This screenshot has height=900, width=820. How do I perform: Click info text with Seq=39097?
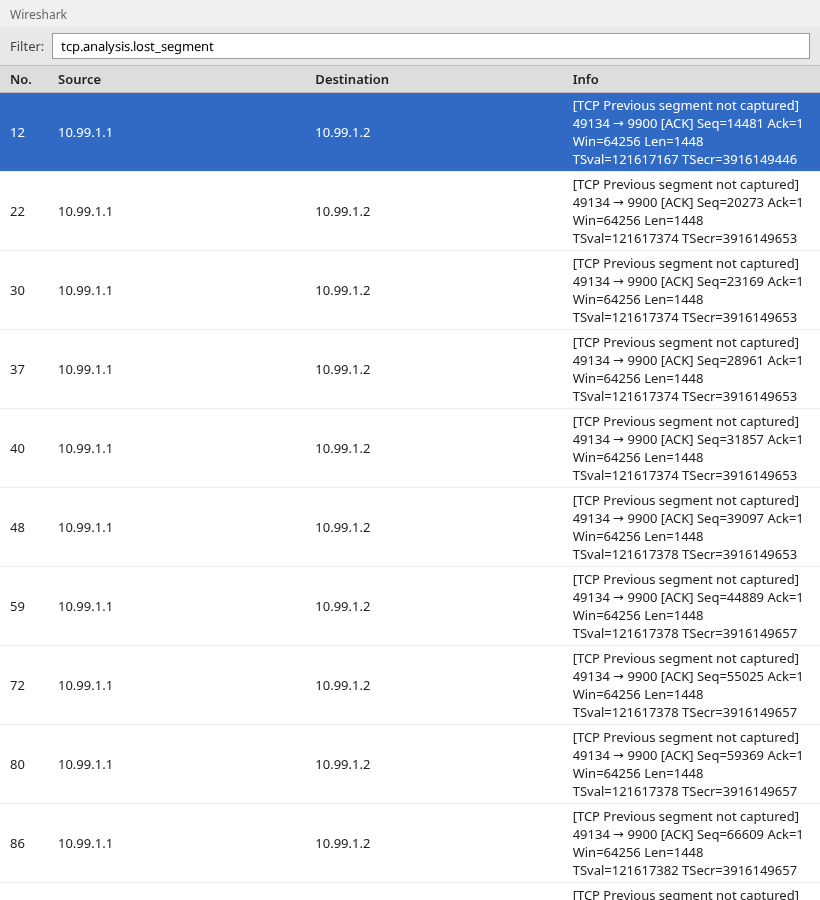[x=687, y=528]
